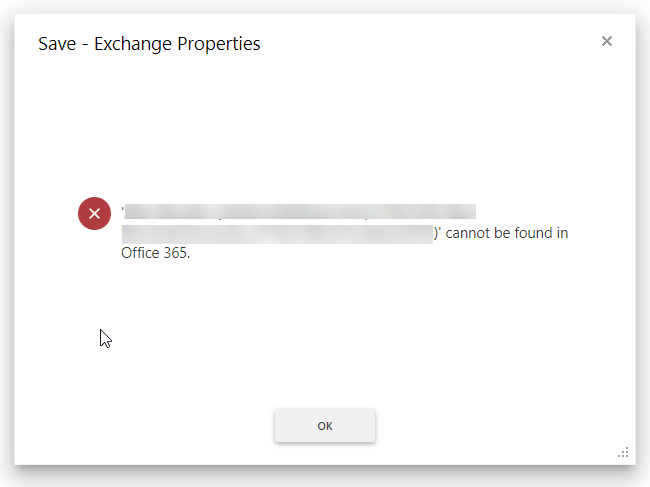Click the word 'Save' in the title
650x487 pixels.
pos(57,44)
